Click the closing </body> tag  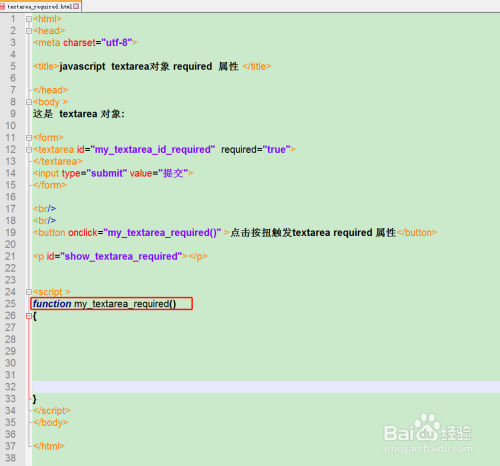pos(50,423)
